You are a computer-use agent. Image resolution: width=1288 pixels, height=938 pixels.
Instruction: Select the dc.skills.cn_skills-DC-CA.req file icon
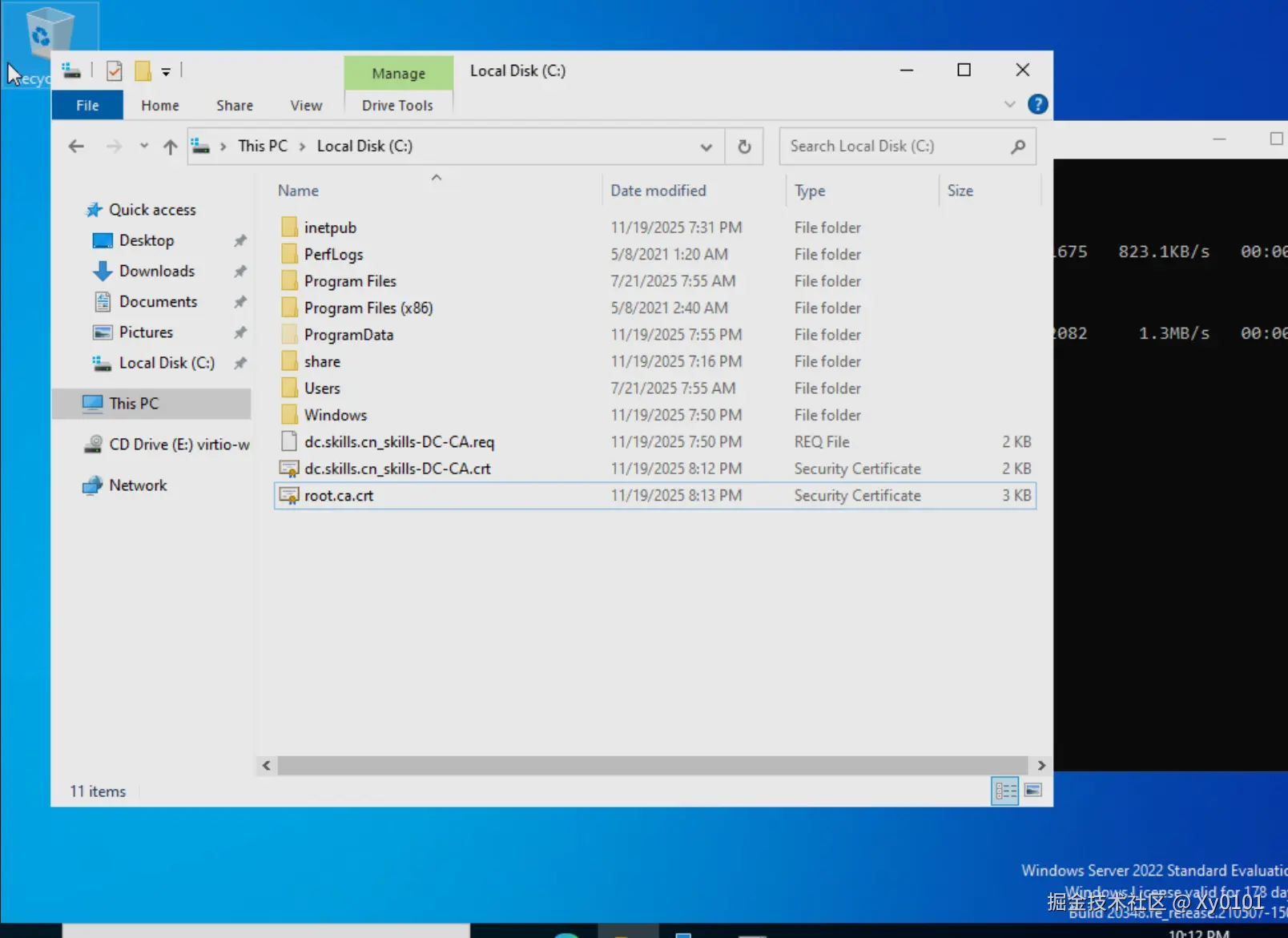point(289,442)
